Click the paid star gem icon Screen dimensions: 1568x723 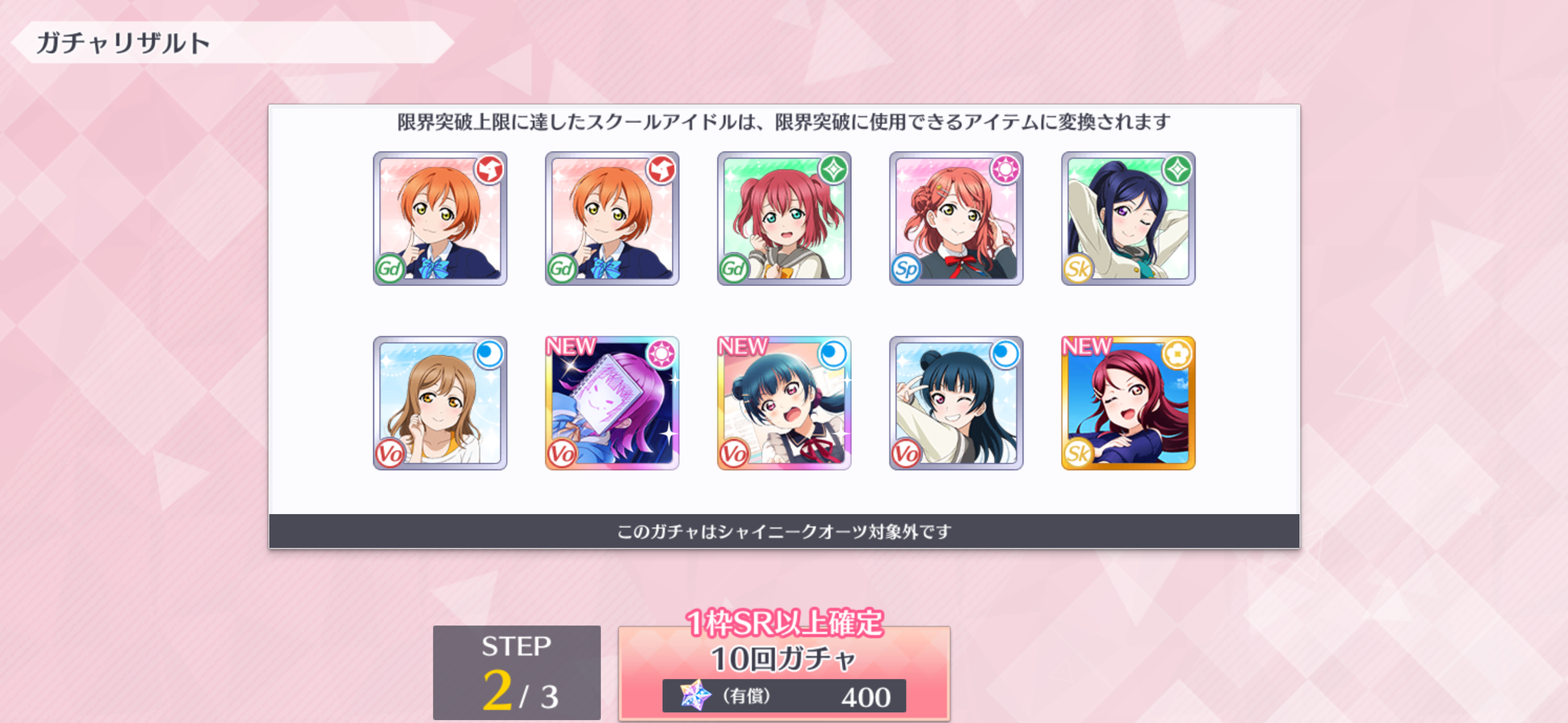coord(694,695)
